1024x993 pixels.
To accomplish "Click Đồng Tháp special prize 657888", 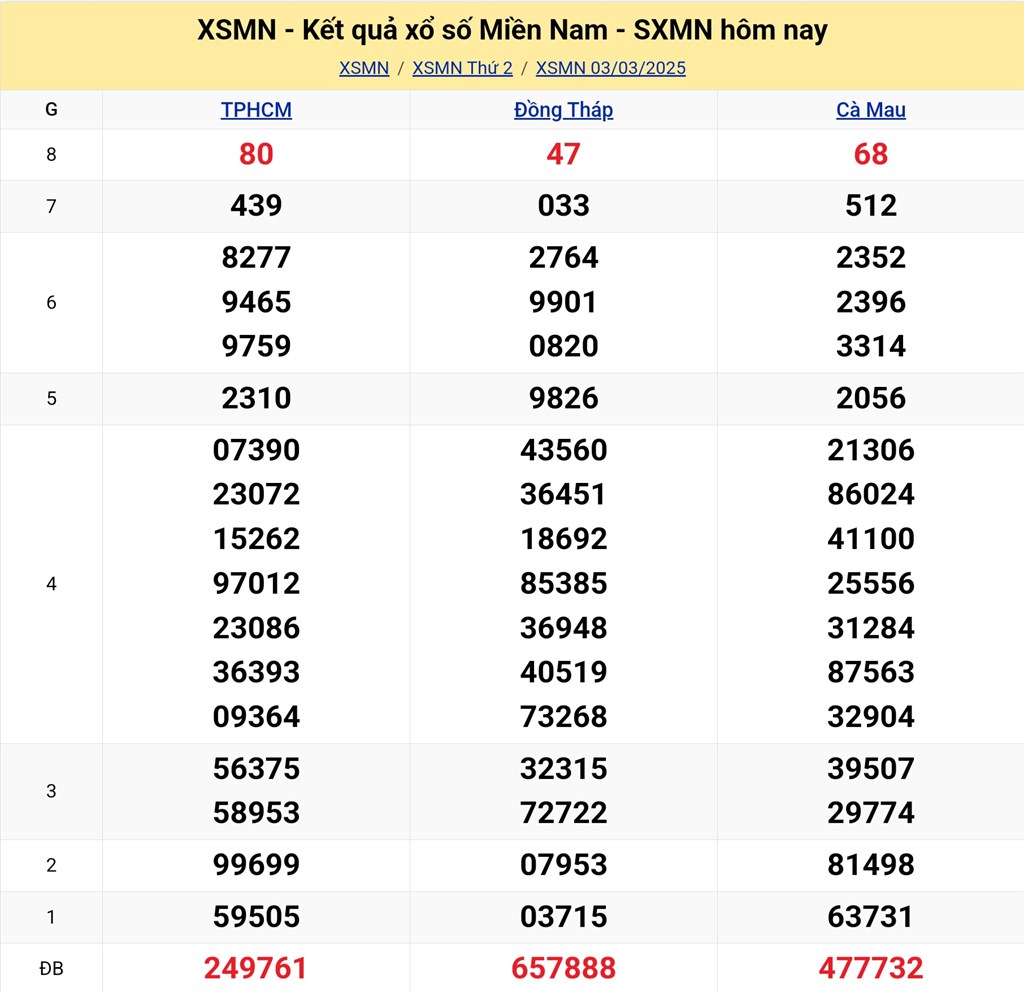I will (x=564, y=968).
